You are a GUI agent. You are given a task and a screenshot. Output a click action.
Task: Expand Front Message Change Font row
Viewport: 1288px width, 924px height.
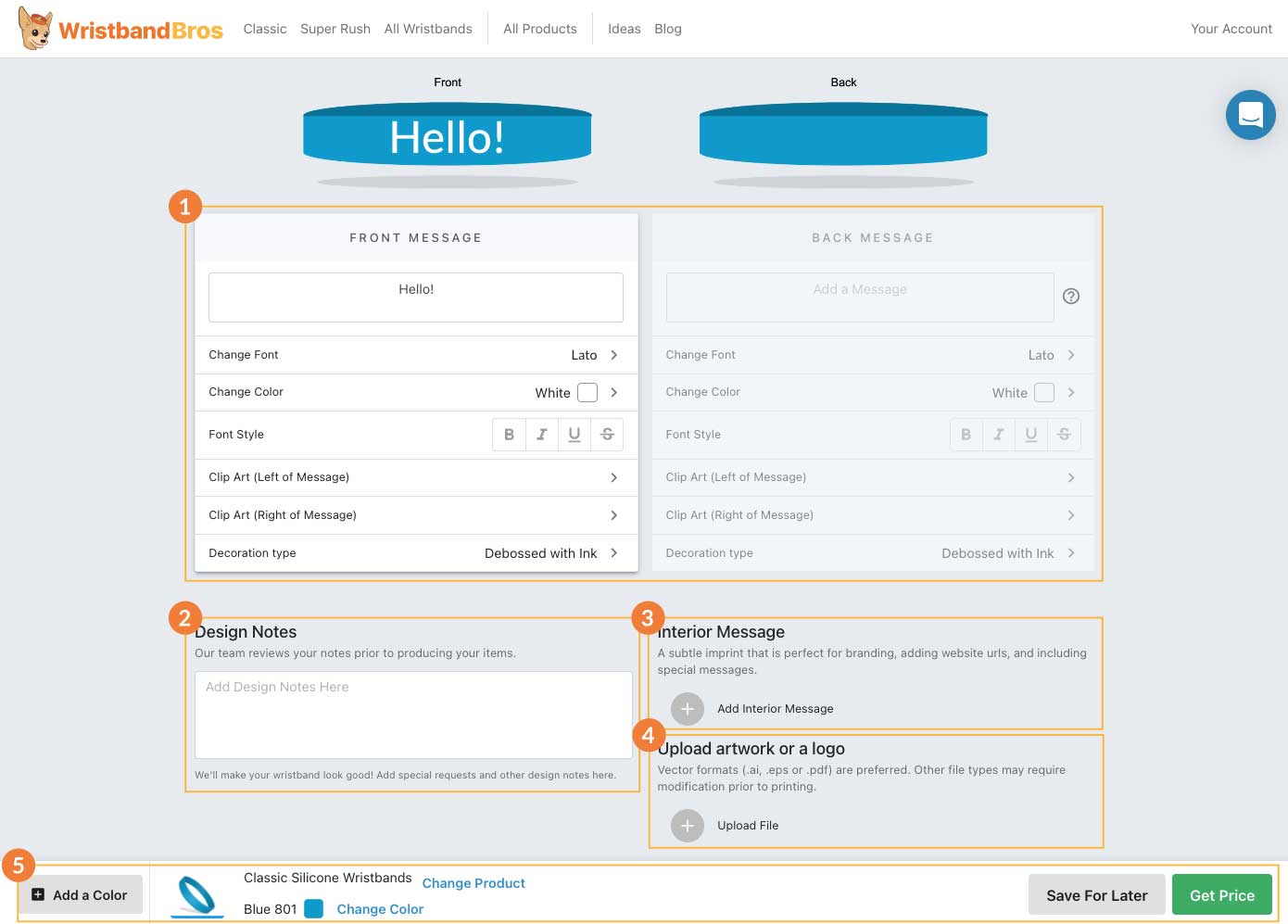coord(416,355)
